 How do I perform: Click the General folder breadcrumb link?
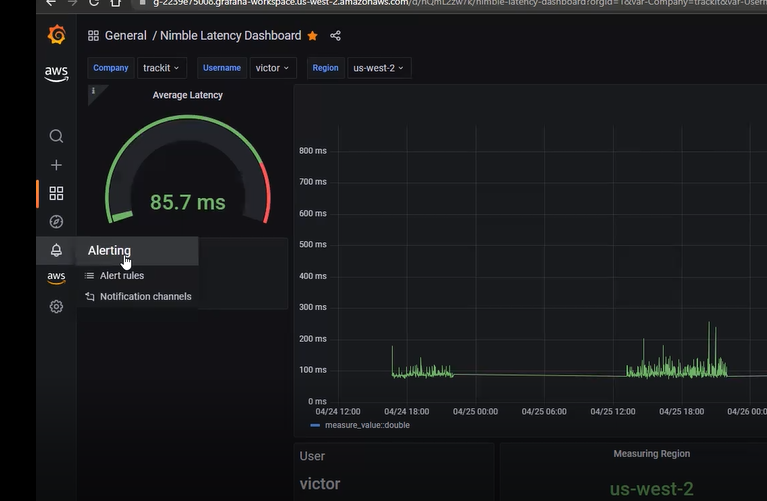coord(126,36)
